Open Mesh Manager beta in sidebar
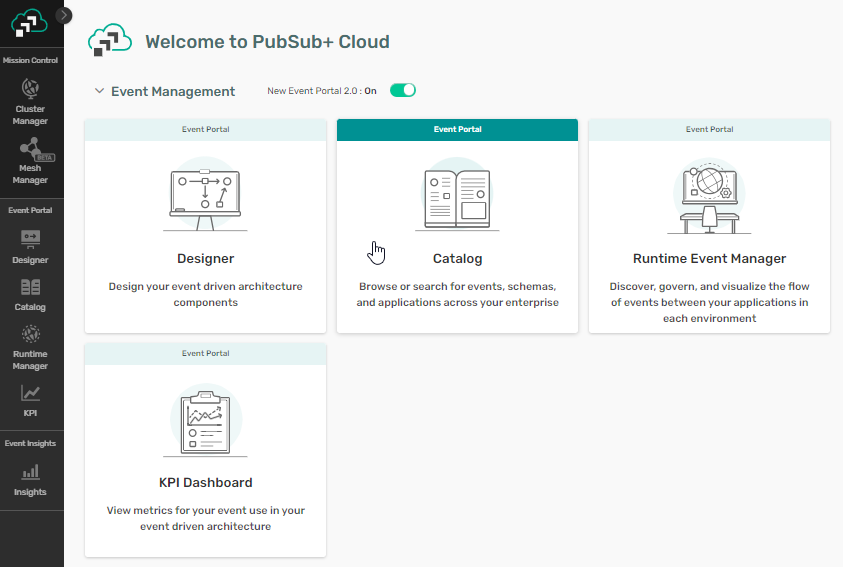This screenshot has width=843, height=567. [30, 160]
